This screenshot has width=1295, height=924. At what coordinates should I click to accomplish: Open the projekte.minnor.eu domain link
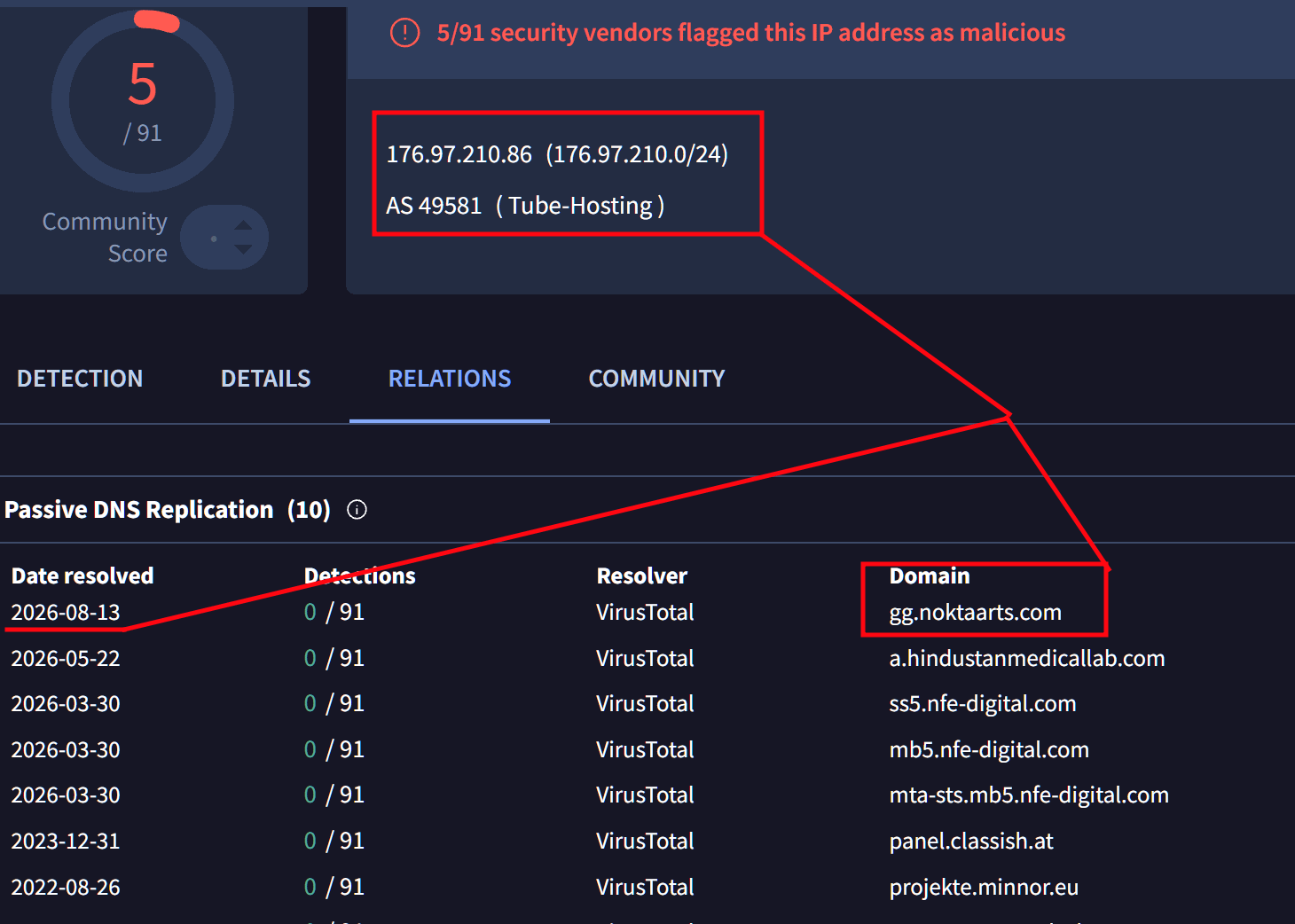[984, 888]
